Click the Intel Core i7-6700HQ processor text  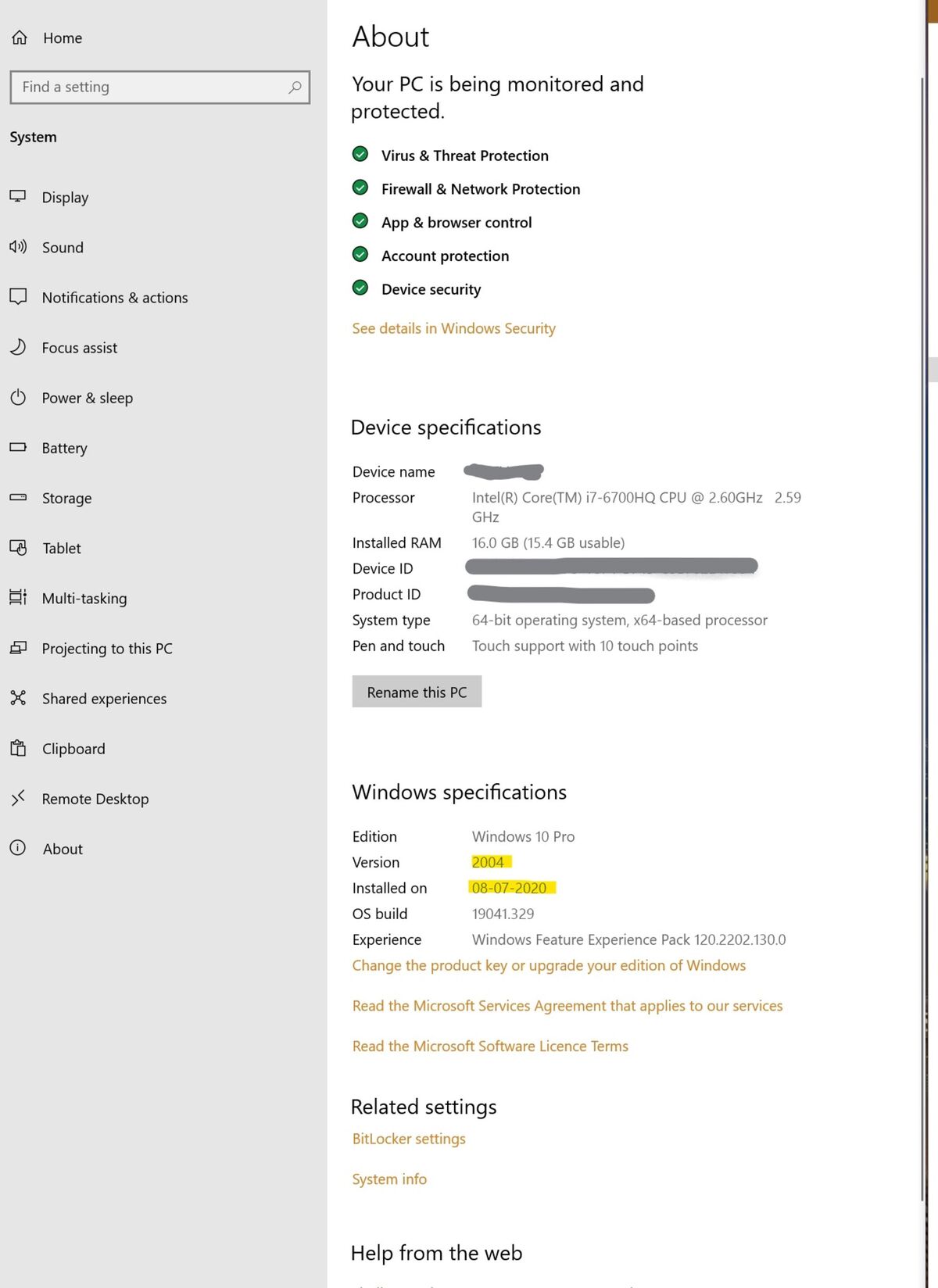coord(636,506)
